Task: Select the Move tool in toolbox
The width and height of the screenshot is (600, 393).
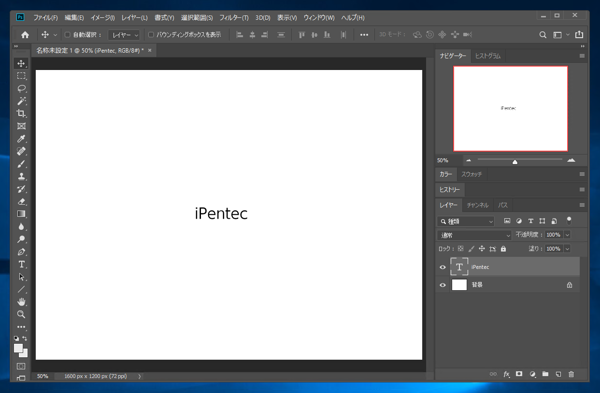Action: (x=21, y=64)
